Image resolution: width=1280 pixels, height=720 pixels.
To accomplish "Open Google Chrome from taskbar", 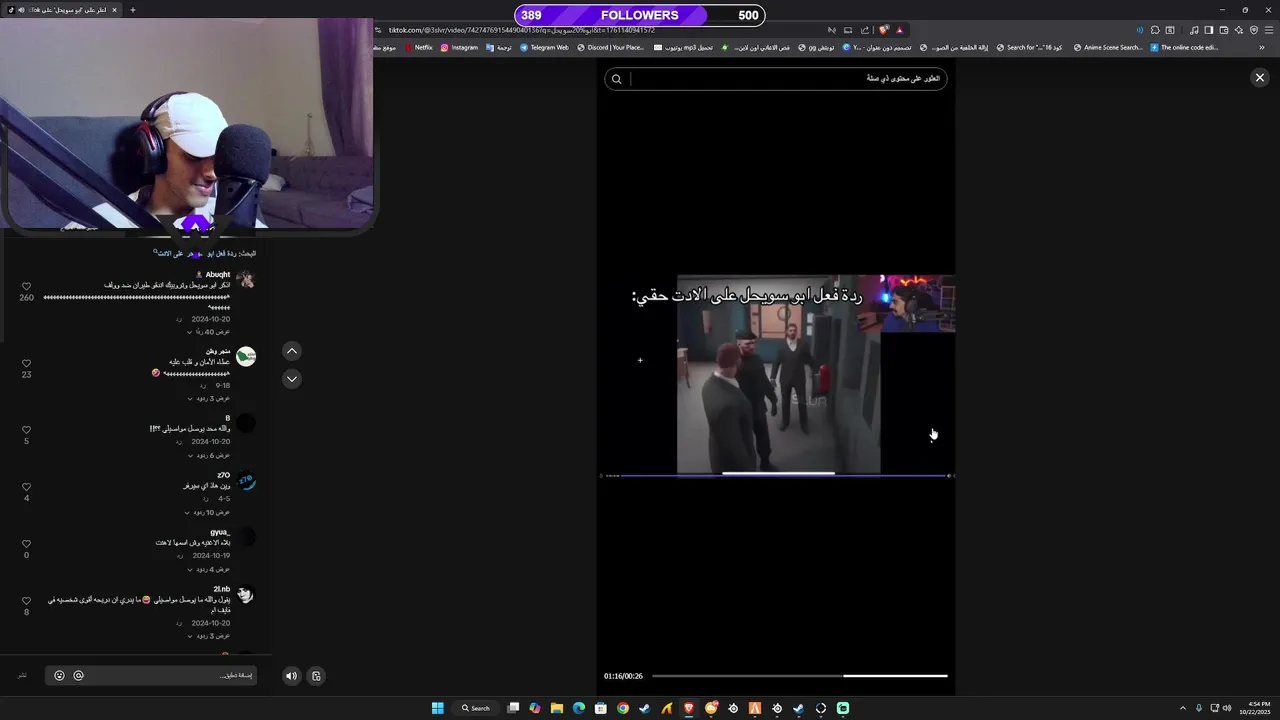I will pyautogui.click(x=623, y=708).
